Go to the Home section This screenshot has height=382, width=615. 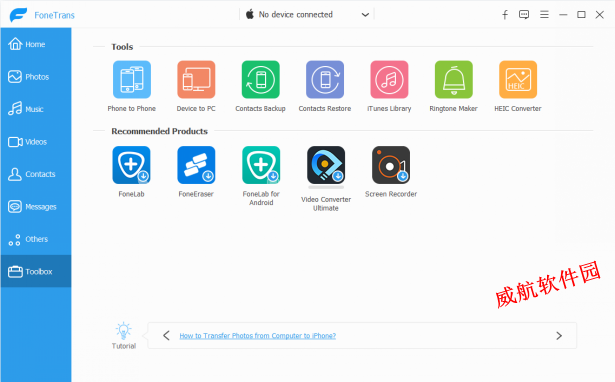click(36, 44)
